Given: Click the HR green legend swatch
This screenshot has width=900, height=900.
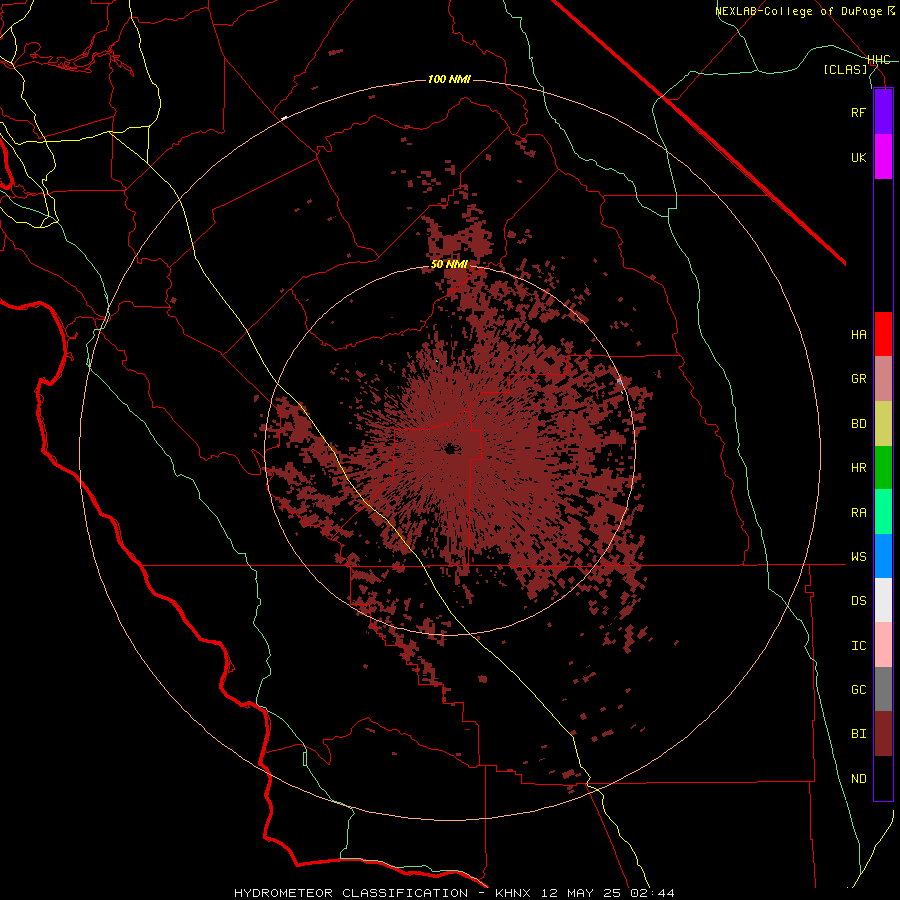Looking at the screenshot, I should click(x=883, y=467).
